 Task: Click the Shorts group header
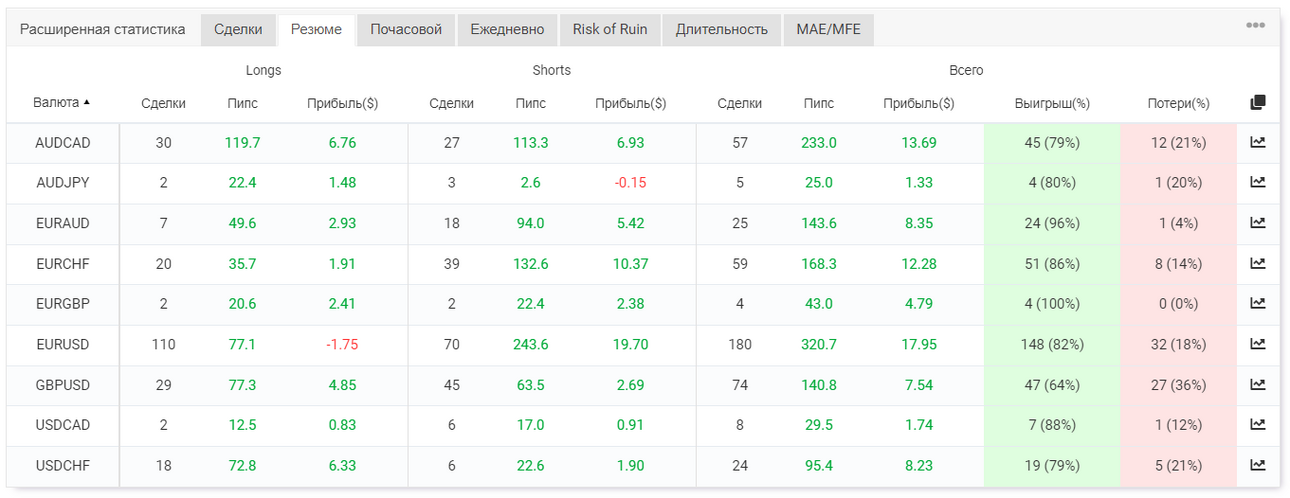[x=552, y=71]
